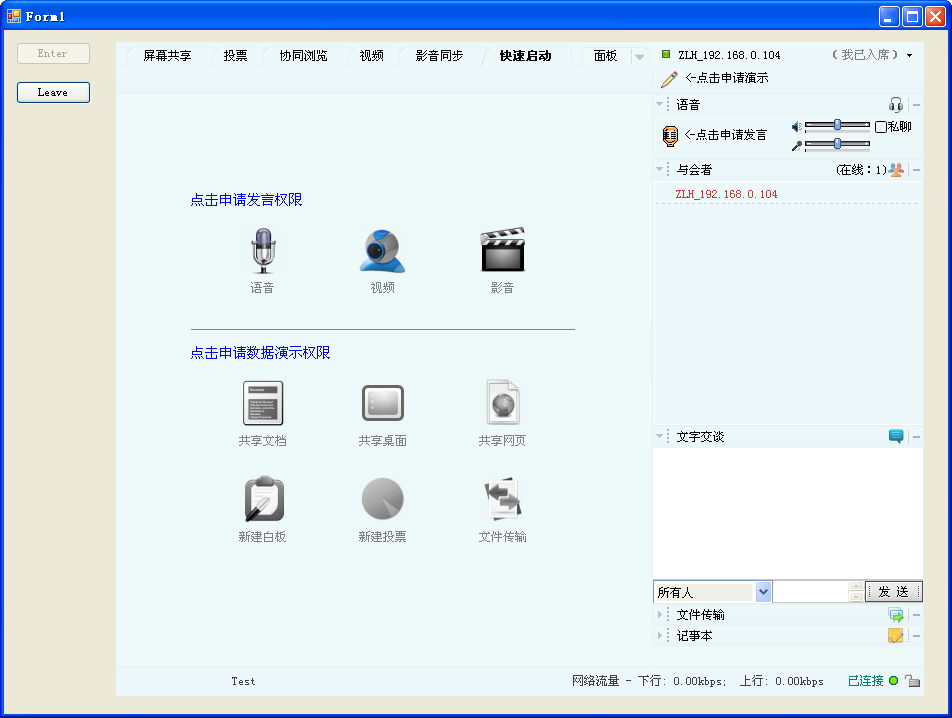Click the 语音 microphone quick-launch icon
952x718 pixels.
(x=262, y=251)
